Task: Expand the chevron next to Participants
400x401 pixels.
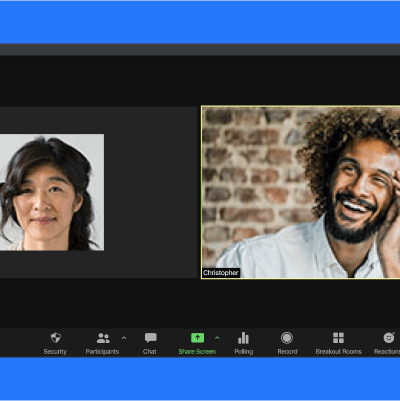Action: 124,338
